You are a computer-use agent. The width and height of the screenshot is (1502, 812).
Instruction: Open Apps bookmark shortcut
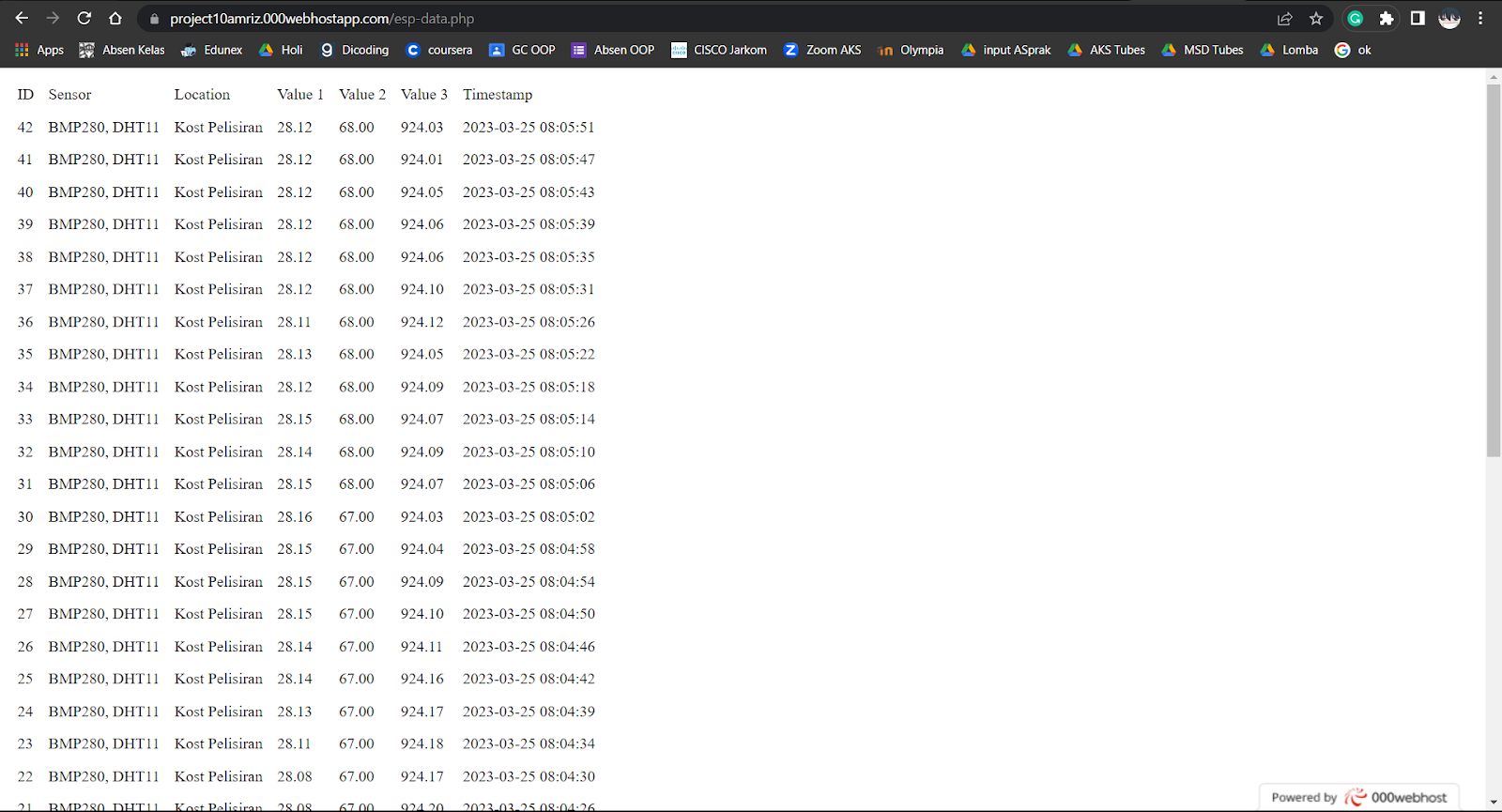click(x=39, y=50)
